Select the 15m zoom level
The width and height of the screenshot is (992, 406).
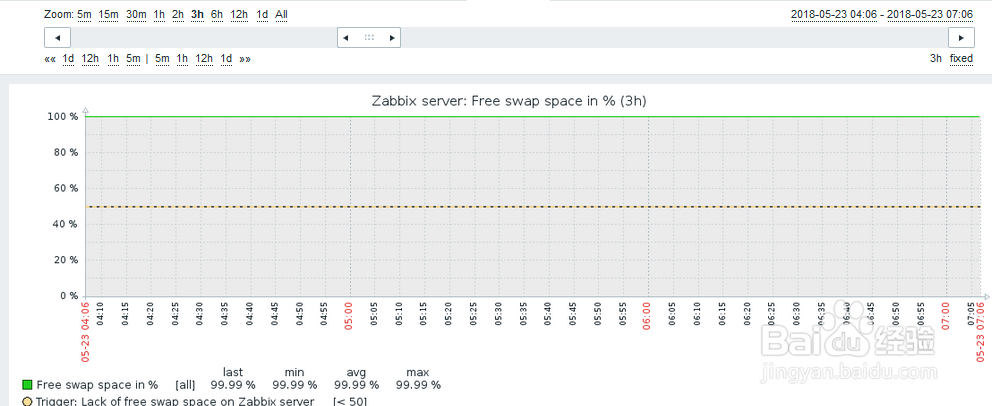click(108, 14)
